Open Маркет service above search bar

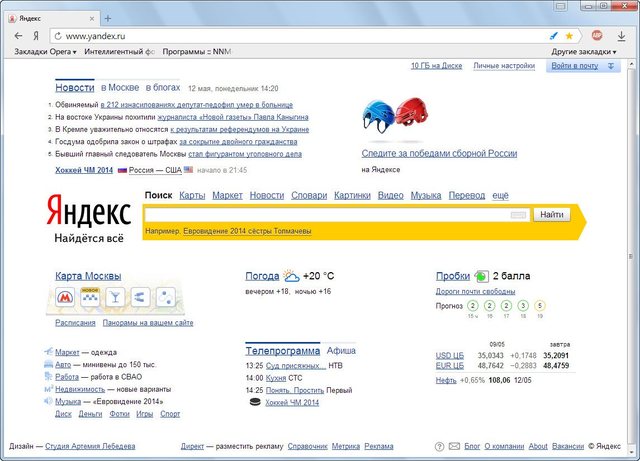click(227, 196)
